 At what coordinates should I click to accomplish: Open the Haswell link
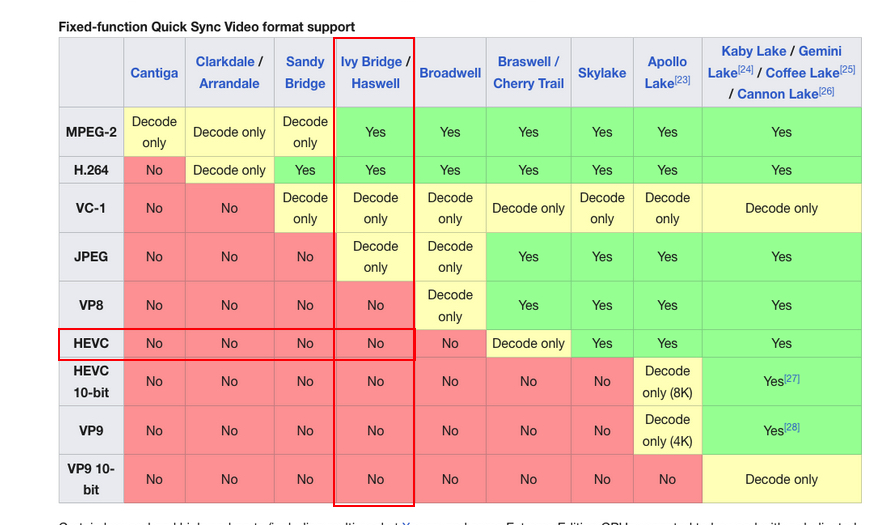[x=375, y=84]
